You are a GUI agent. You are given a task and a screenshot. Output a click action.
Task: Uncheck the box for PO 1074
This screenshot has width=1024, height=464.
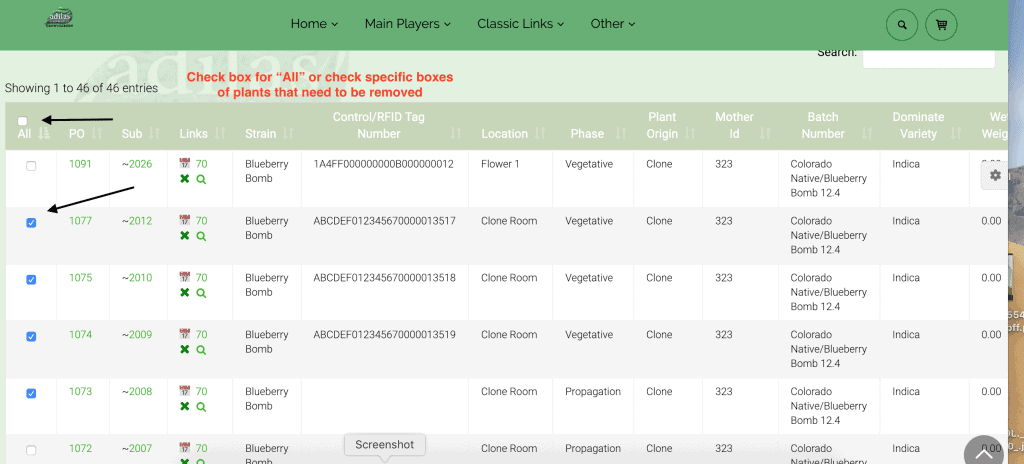pyautogui.click(x=31, y=337)
